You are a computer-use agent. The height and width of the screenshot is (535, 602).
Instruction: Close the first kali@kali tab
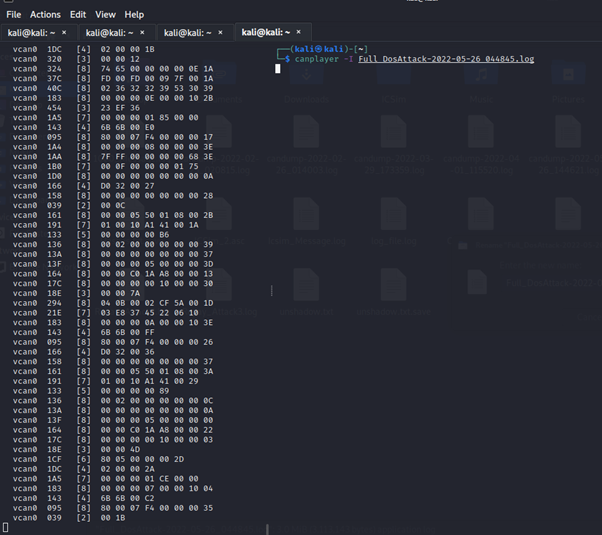tap(64, 33)
